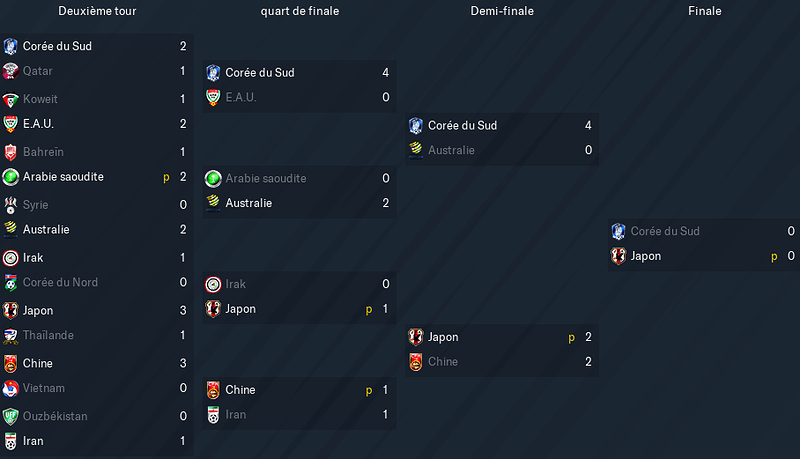Image resolution: width=800 pixels, height=459 pixels.
Task: Click the Deuxième tour column header
Action: pyautogui.click(x=97, y=11)
